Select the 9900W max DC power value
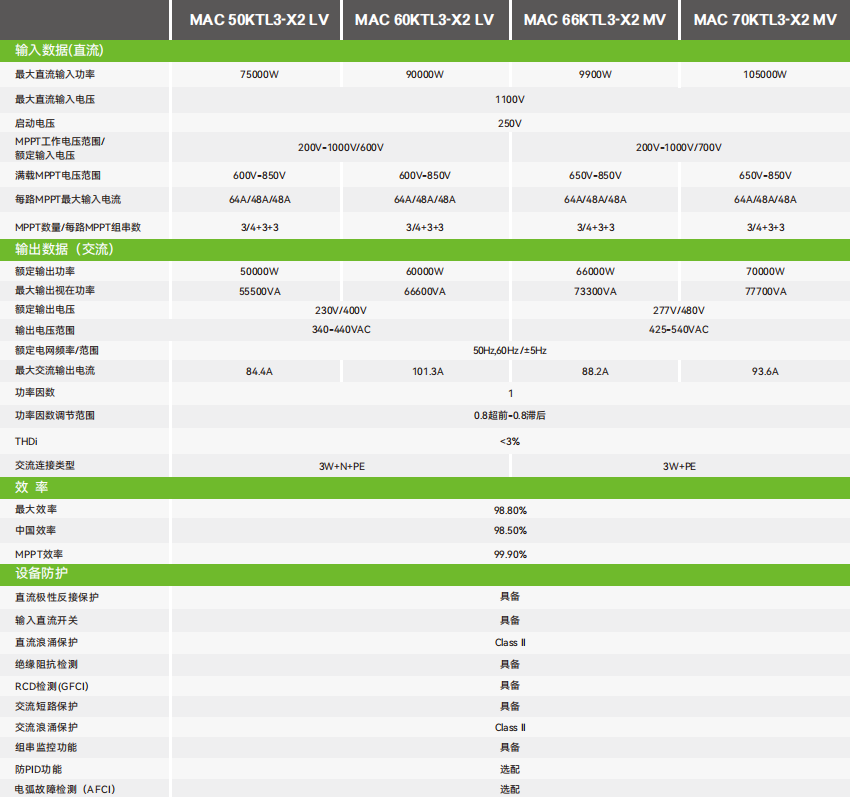The image size is (852, 797). tap(595, 74)
